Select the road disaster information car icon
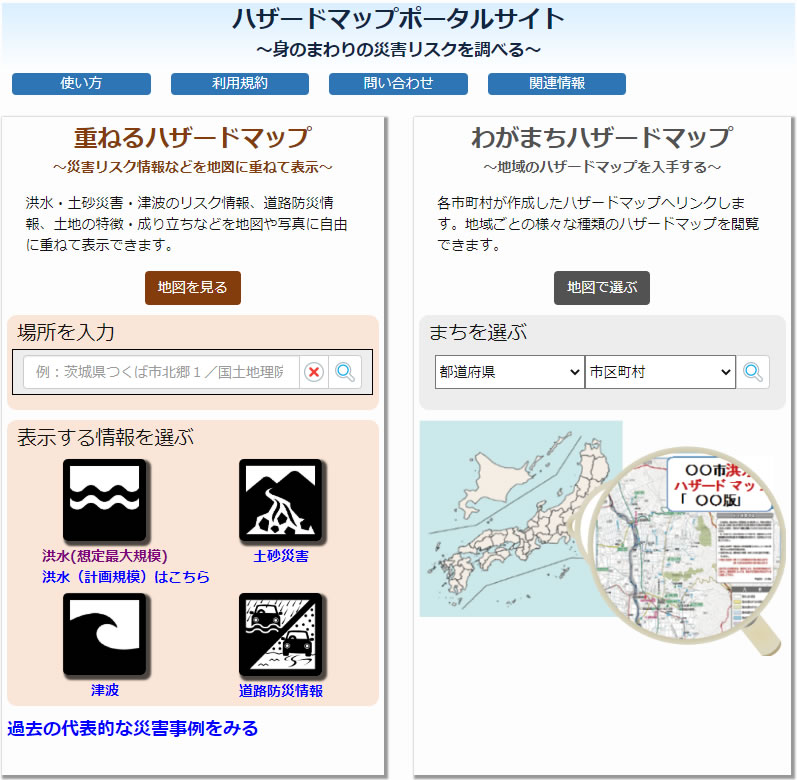Image resolution: width=797 pixels, height=780 pixels. pyautogui.click(x=282, y=635)
